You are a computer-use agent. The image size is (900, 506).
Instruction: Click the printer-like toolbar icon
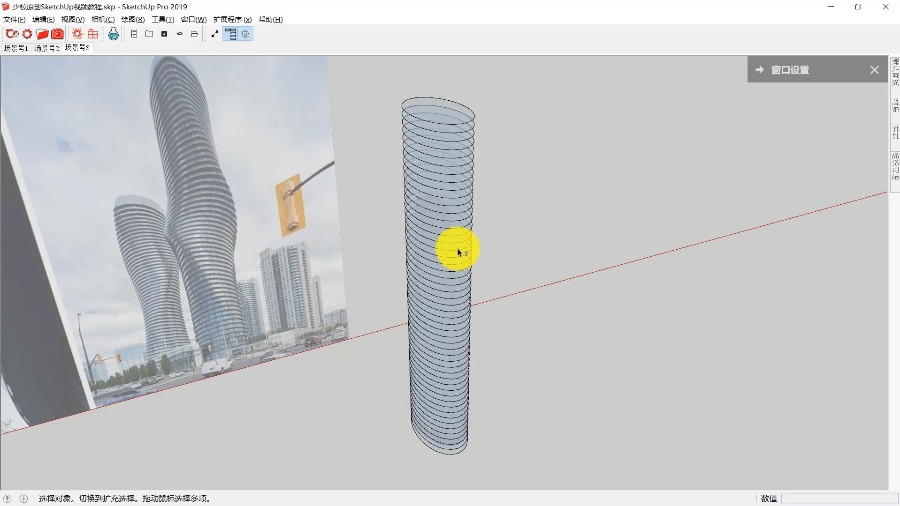coord(195,34)
